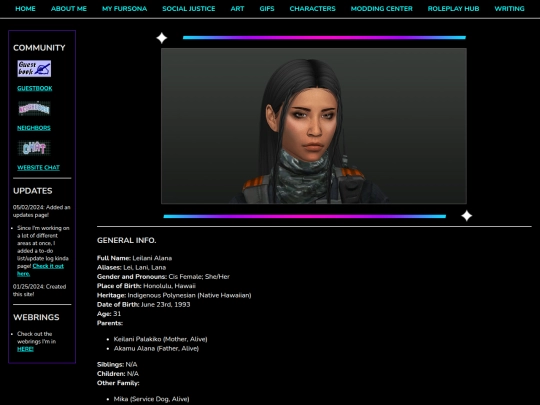Click the '05/02/2024: Added an updates page!' entry
This screenshot has width=540, height=405.
pos(41,211)
